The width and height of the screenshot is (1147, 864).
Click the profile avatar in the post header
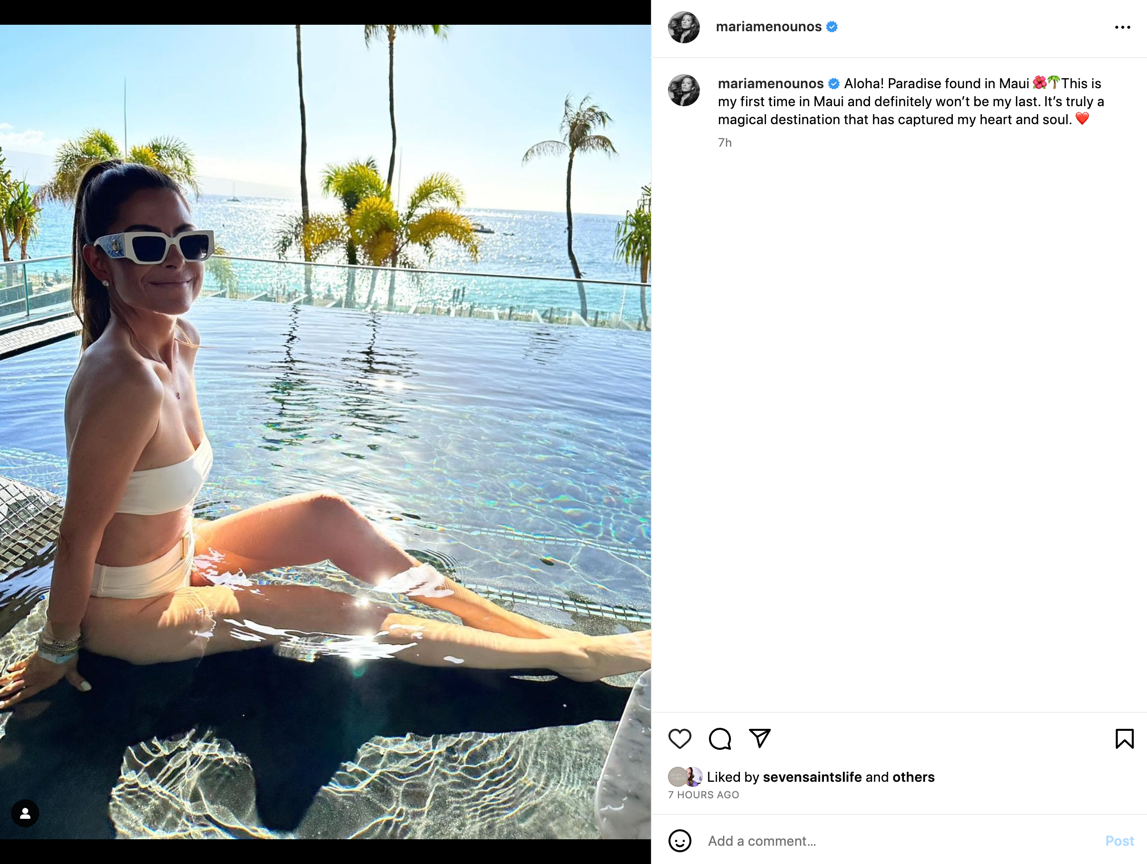tap(684, 28)
